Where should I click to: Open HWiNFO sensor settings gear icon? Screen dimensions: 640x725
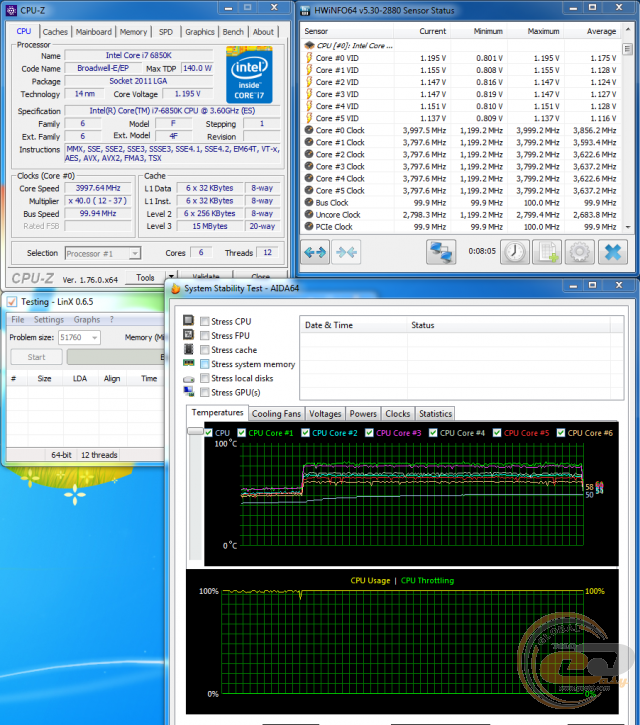tap(579, 252)
